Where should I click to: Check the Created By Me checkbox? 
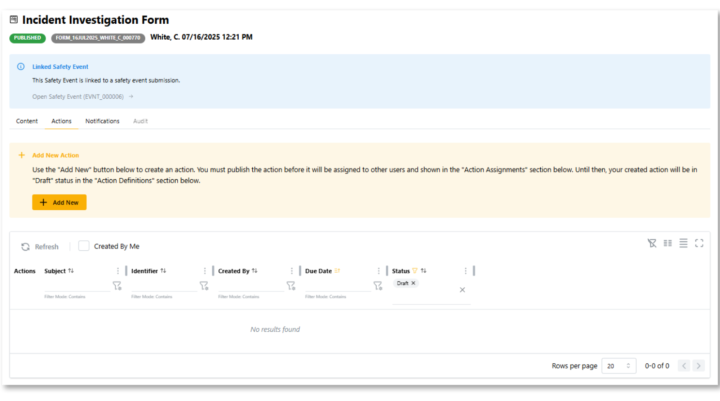coord(84,246)
